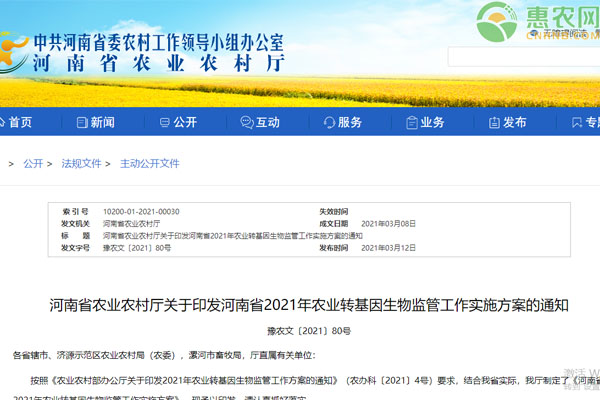Screen dimensions: 600x400
Task: Click the headset icon beside 服务
Action: pyautogui.click(x=329, y=123)
